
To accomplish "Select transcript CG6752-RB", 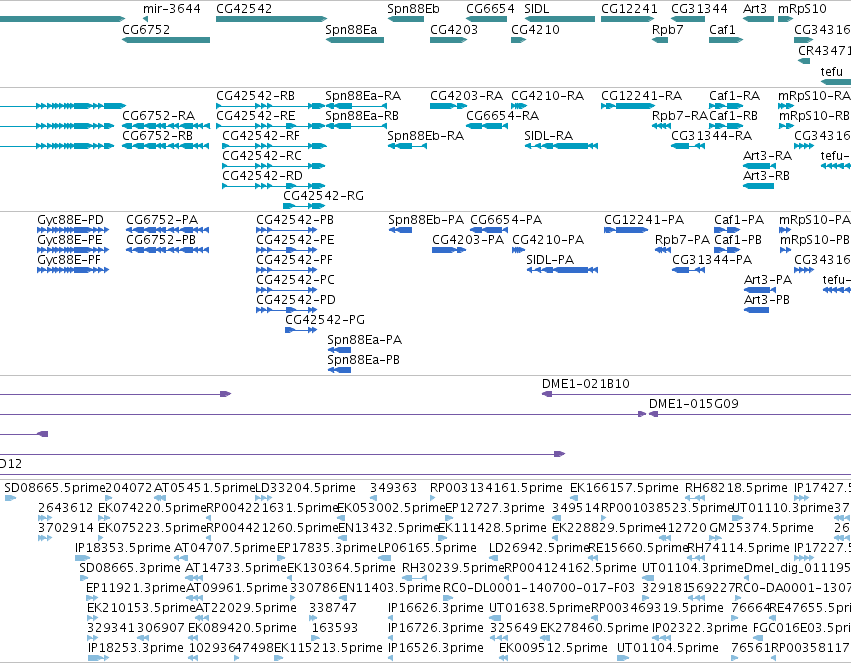I will (x=166, y=146).
